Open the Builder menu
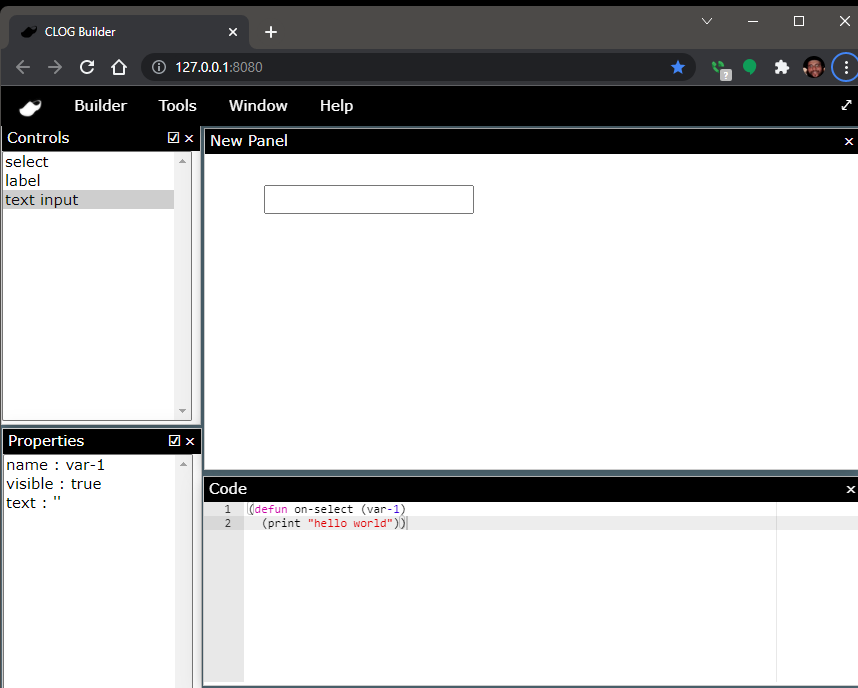 tap(100, 106)
